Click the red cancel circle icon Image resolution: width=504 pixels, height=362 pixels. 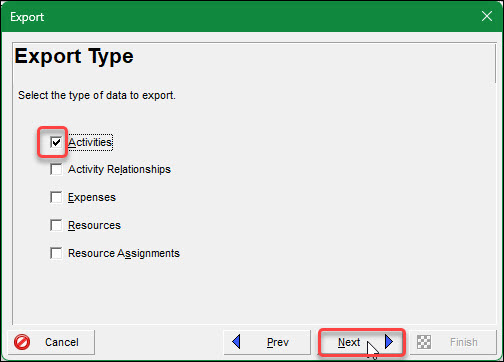click(22, 342)
